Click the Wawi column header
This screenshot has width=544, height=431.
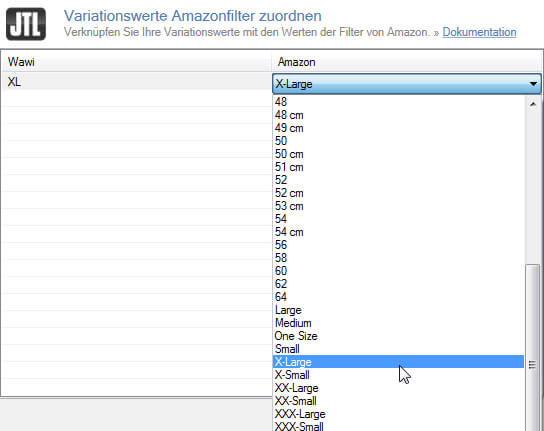136,62
